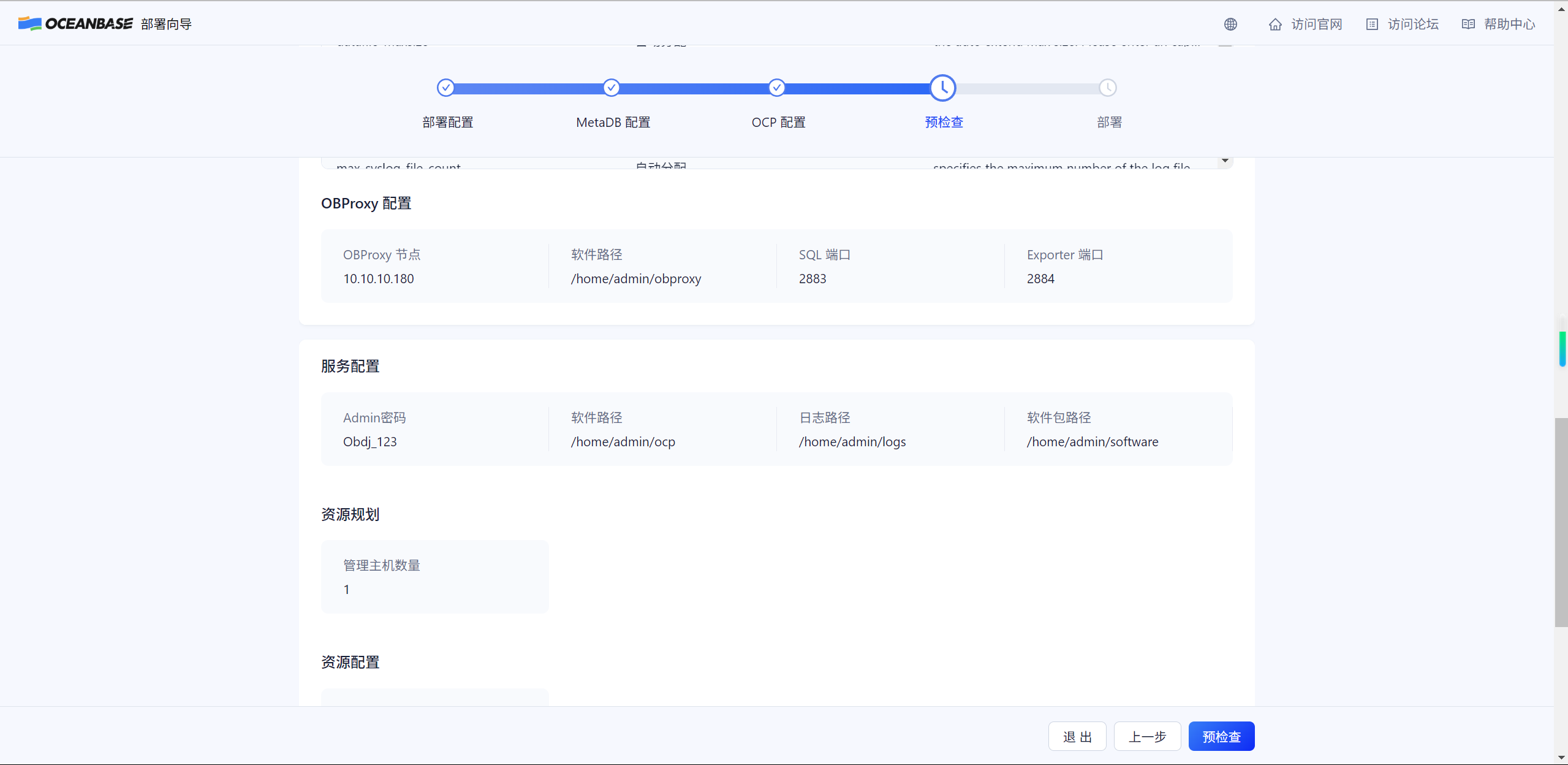The height and width of the screenshot is (765, 1568).
Task: Go back with the 上一步 button
Action: 1147,736
